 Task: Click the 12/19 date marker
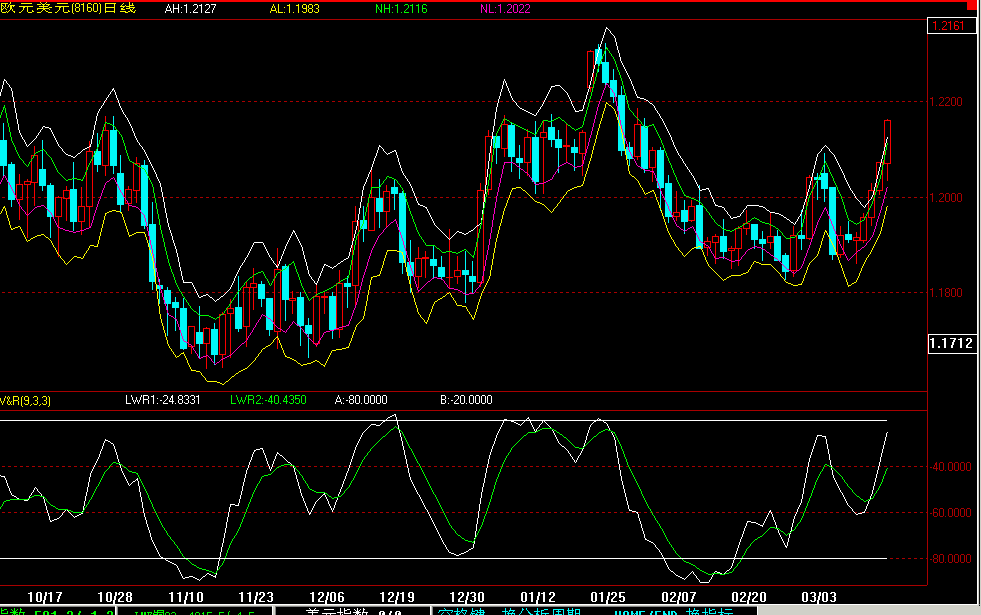pyautogui.click(x=397, y=597)
